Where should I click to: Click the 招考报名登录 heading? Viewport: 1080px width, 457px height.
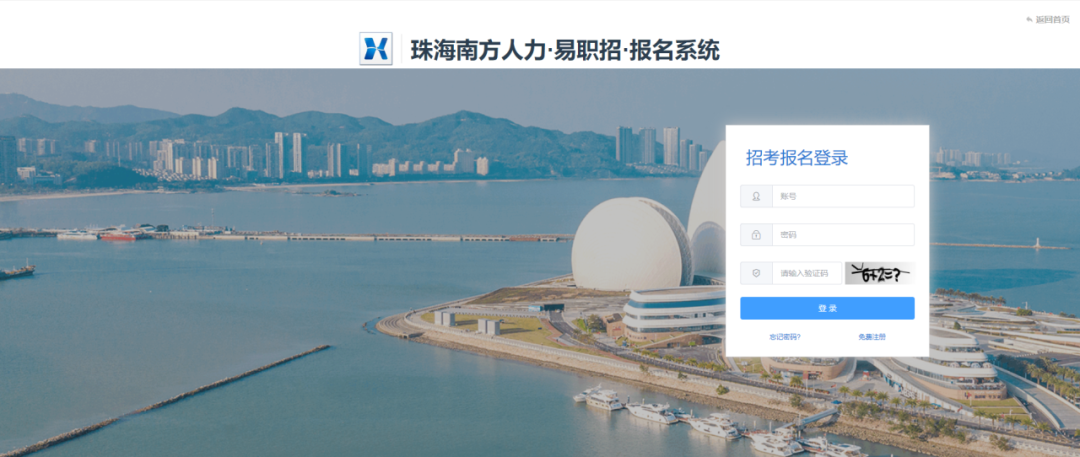[796, 158]
